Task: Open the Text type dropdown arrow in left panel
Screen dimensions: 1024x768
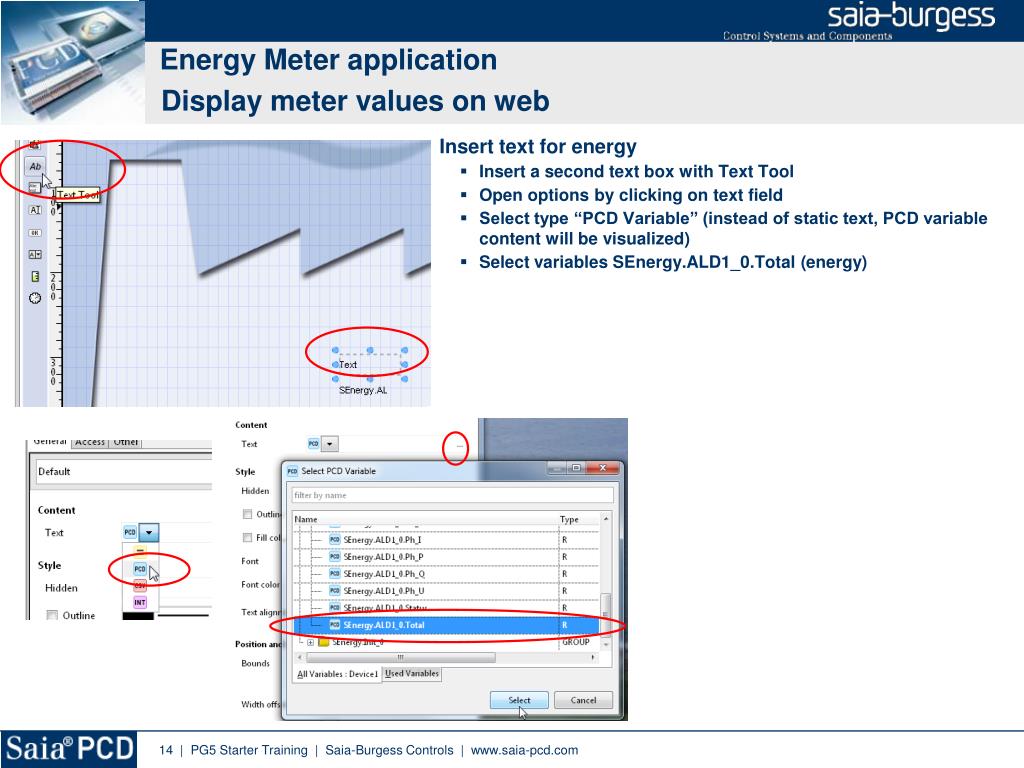Action: [149, 533]
